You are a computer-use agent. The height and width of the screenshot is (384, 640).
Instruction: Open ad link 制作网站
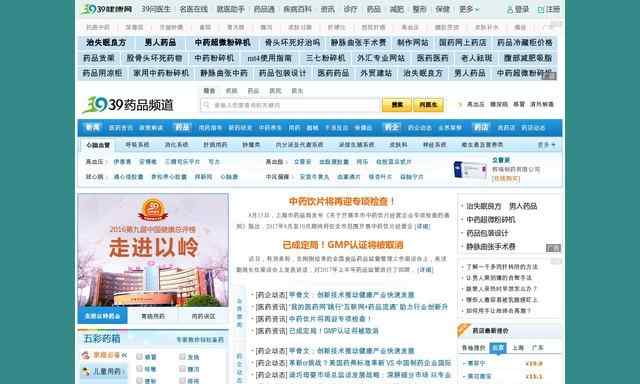pyautogui.click(x=413, y=42)
